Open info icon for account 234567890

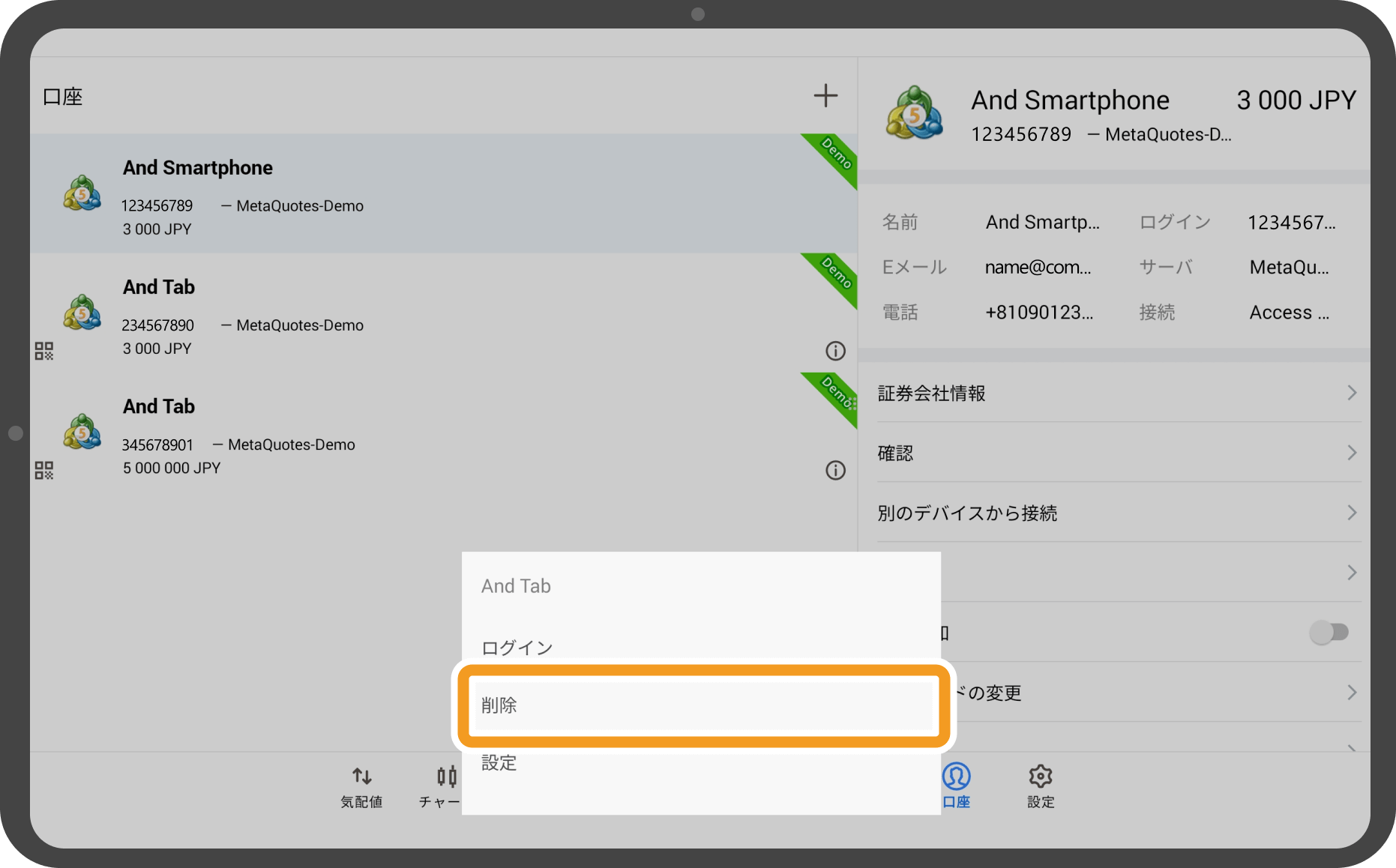tap(835, 351)
